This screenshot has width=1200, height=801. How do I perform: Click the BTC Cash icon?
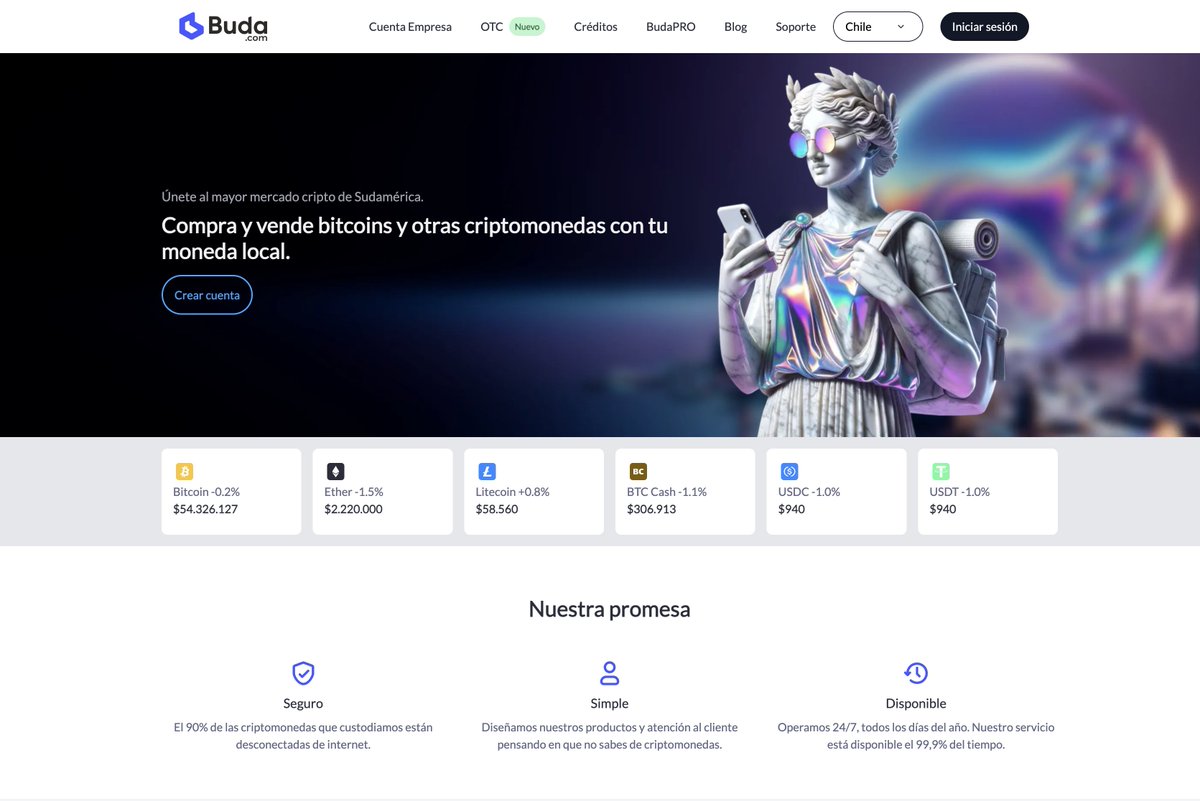click(x=638, y=471)
